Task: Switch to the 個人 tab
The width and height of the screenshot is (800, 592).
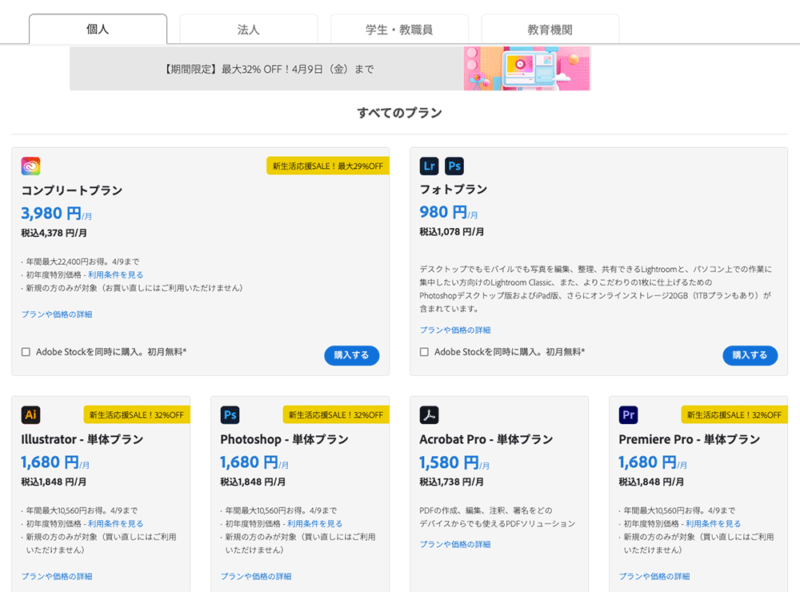Action: 98,29
